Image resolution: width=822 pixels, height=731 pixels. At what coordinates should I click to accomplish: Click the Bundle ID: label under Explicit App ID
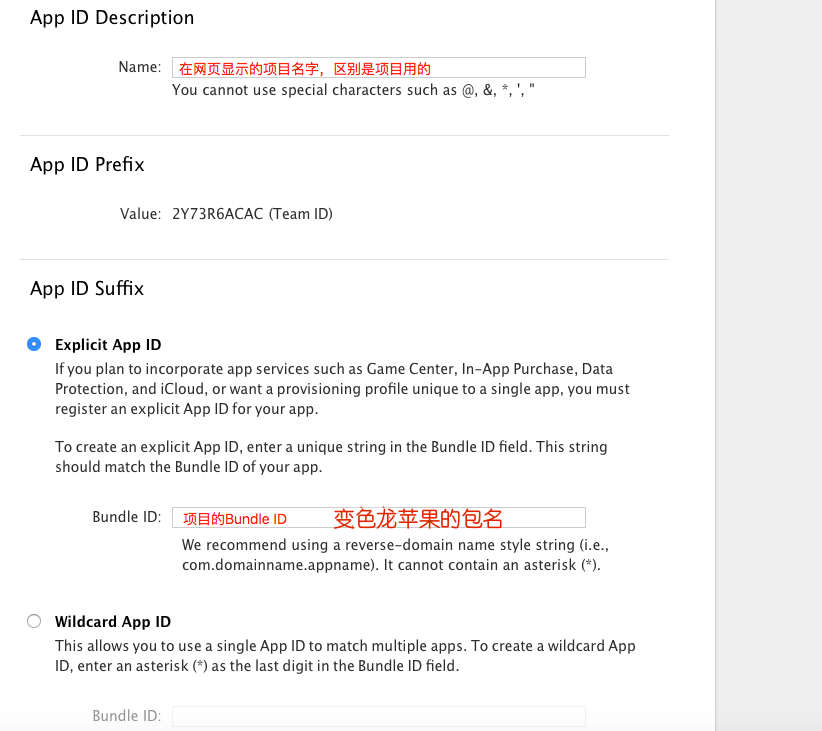pyautogui.click(x=127, y=517)
